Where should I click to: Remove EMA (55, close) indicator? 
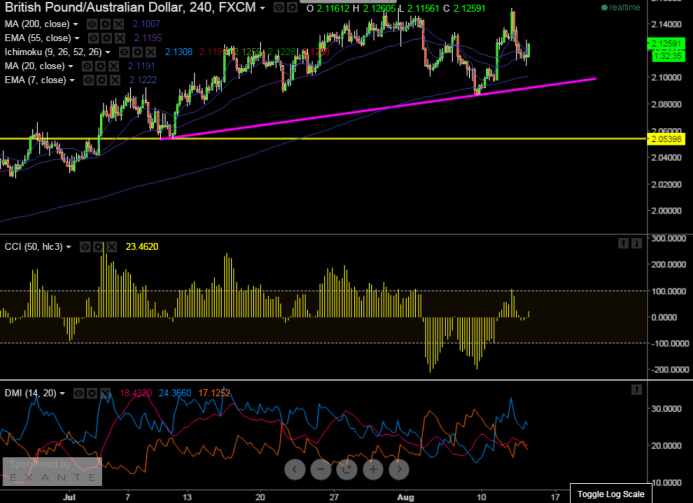pyautogui.click(x=120, y=38)
